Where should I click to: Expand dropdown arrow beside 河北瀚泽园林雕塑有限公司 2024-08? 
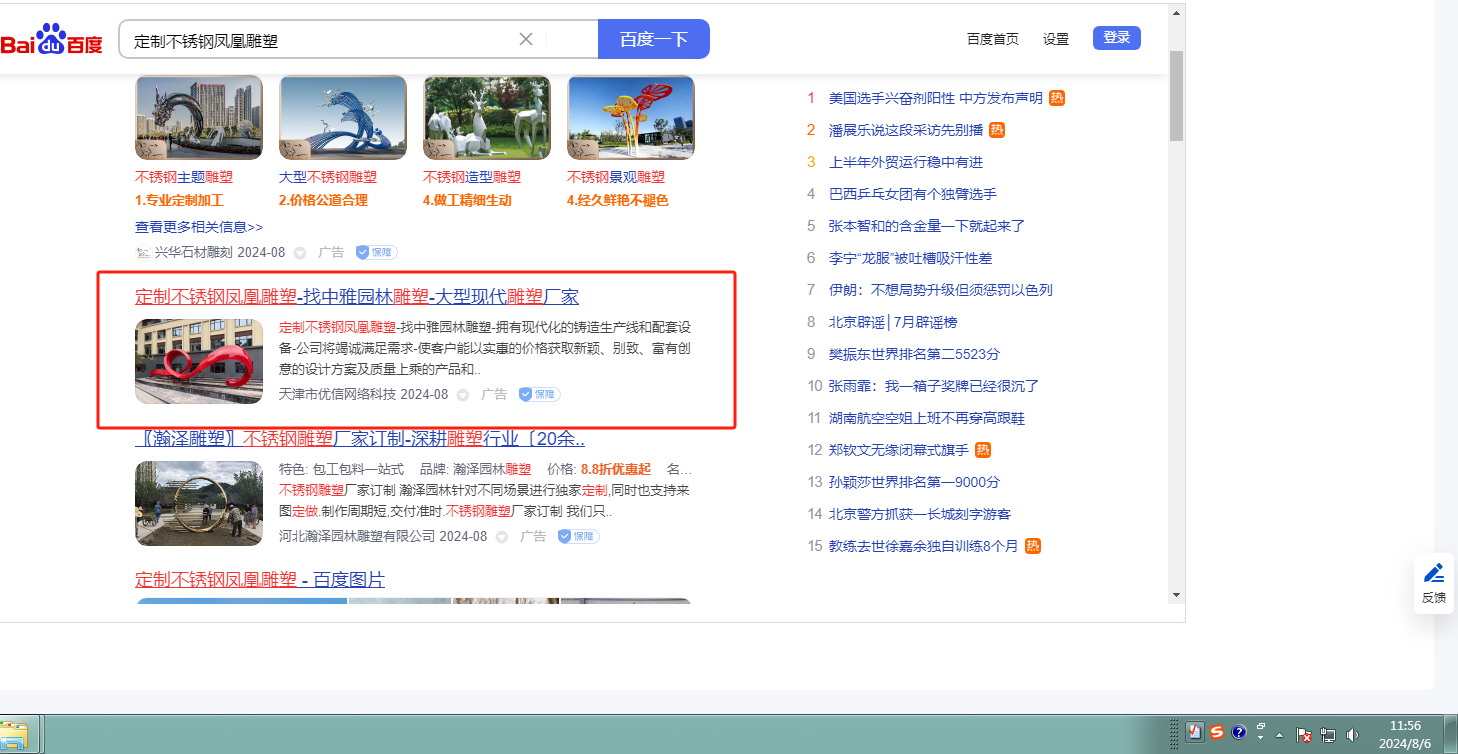point(502,537)
